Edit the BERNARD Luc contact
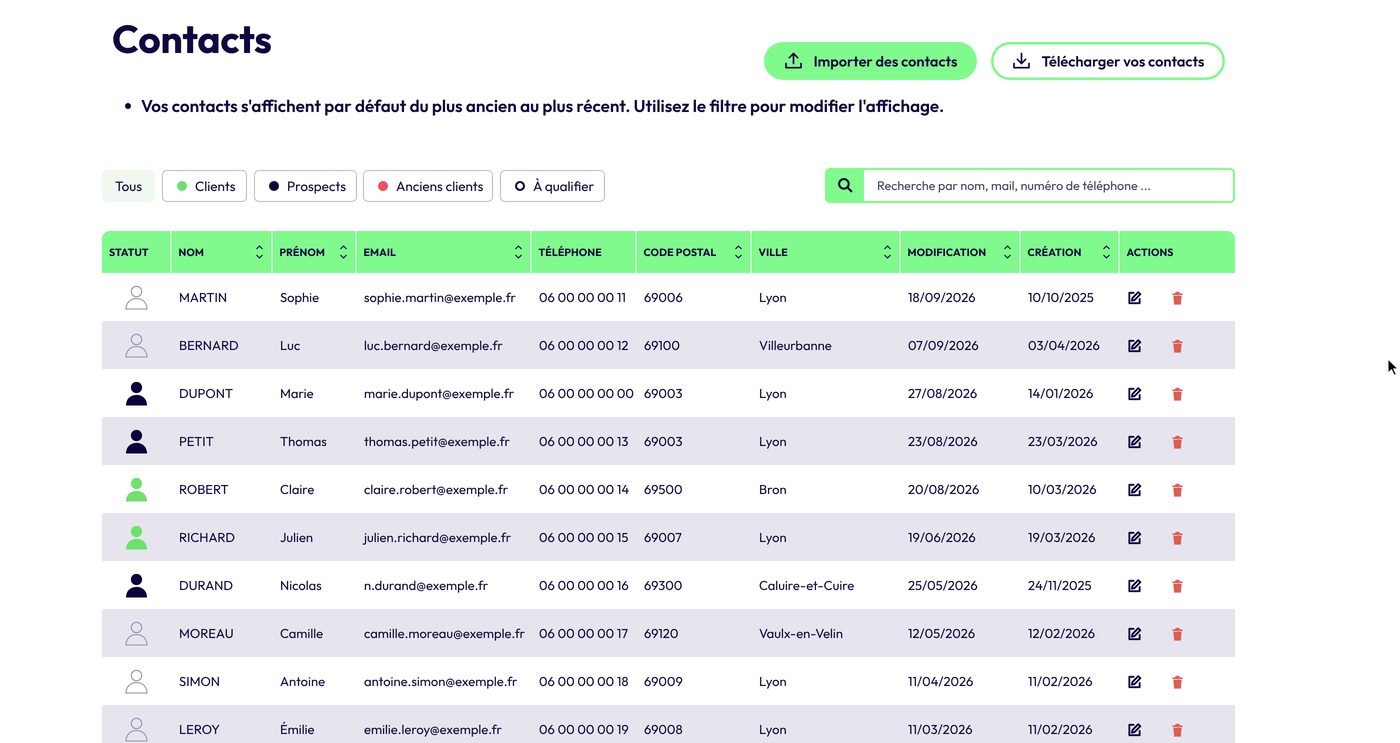 [1134, 346]
